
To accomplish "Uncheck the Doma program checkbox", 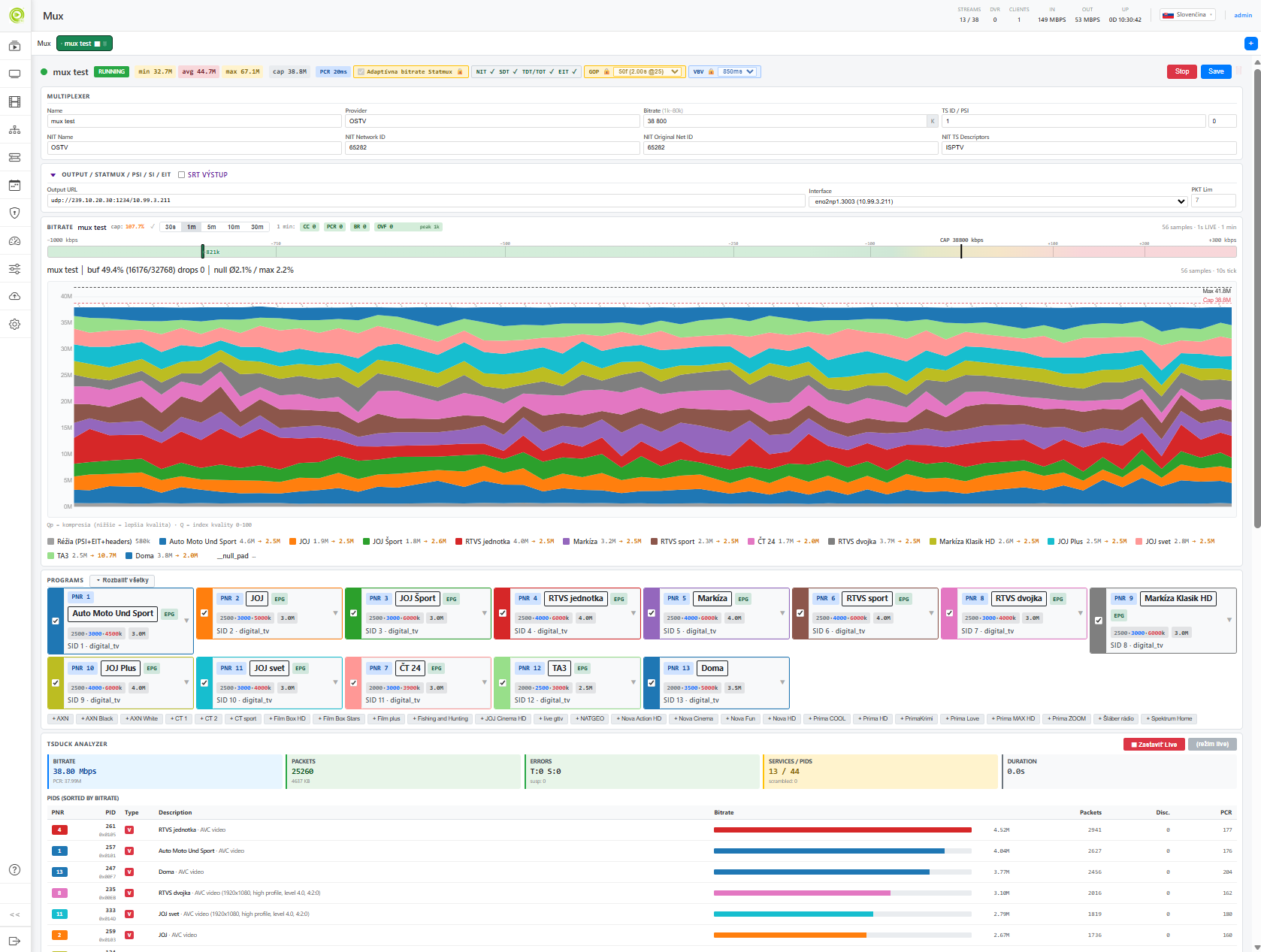I will (x=652, y=683).
